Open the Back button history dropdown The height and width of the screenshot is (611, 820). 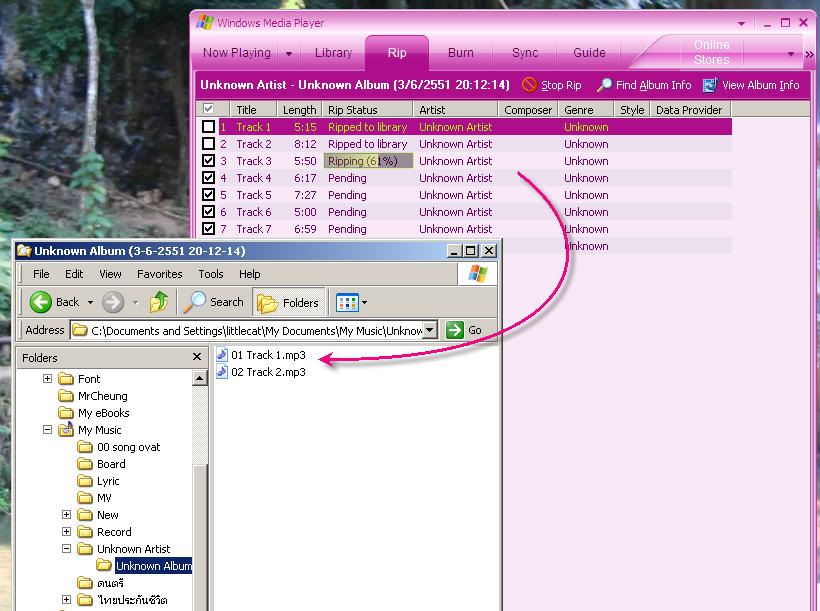tap(90, 302)
